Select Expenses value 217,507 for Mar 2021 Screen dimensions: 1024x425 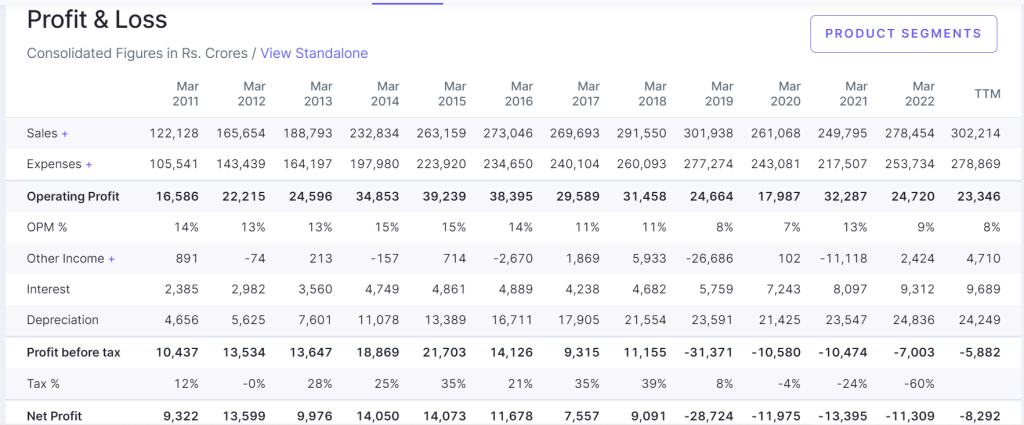coord(842,165)
